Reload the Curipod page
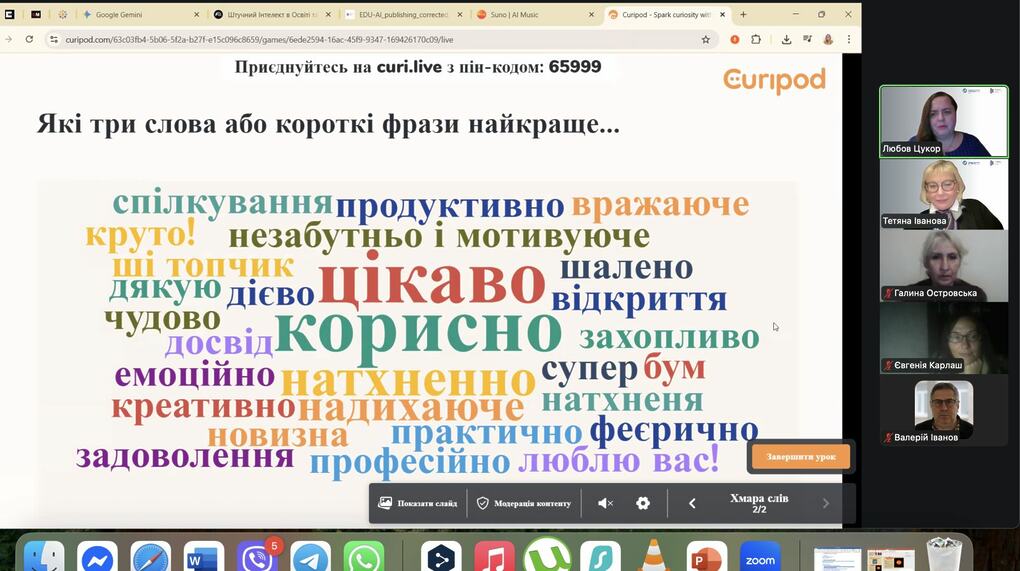 (29, 39)
